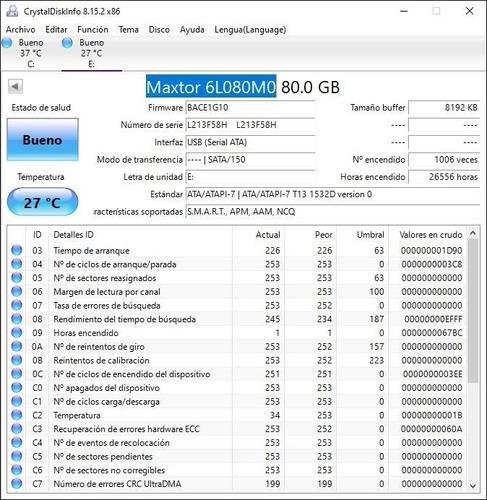Click status icon for attribute 08 row
Viewport: 487px width, 500px height.
pos(17,319)
